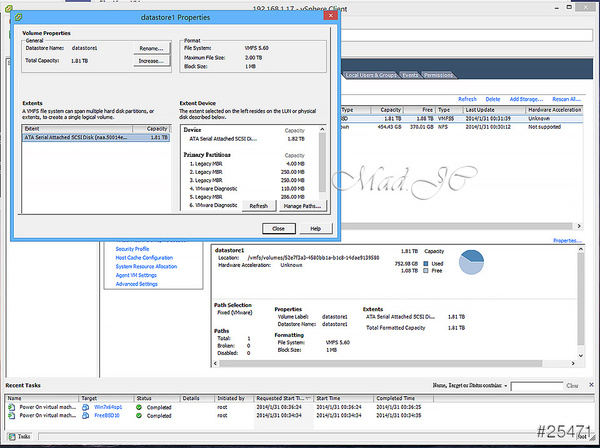Click the Win7x64sp1 virtual machine icon

click(85, 408)
